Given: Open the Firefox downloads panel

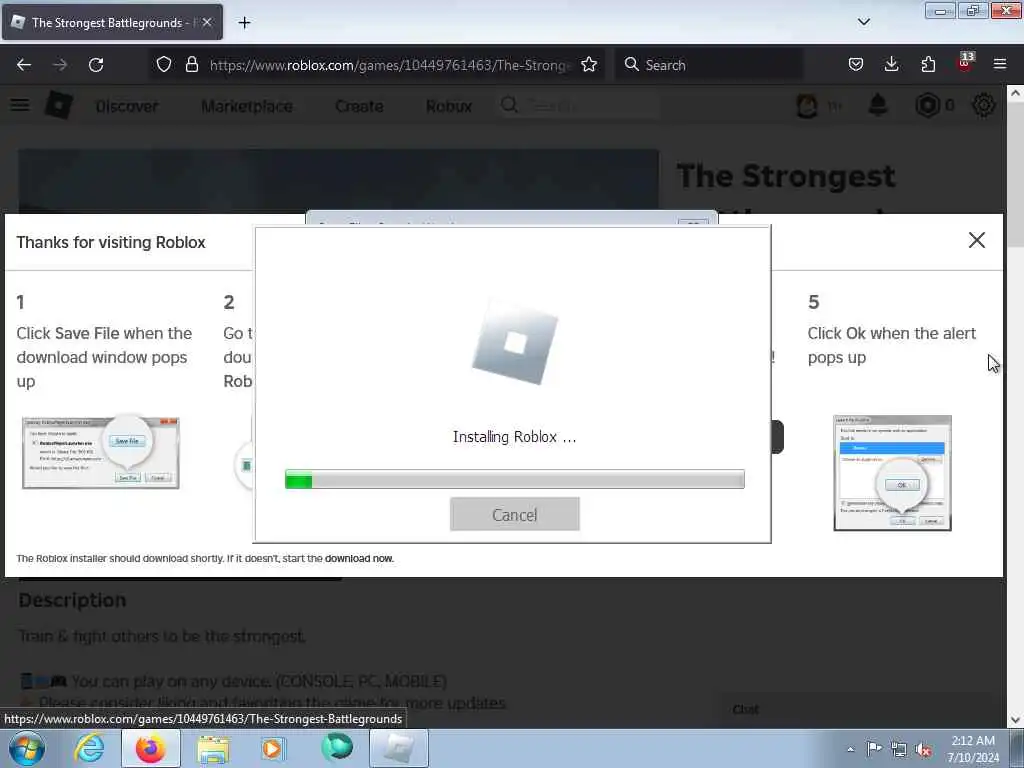Looking at the screenshot, I should 891,65.
